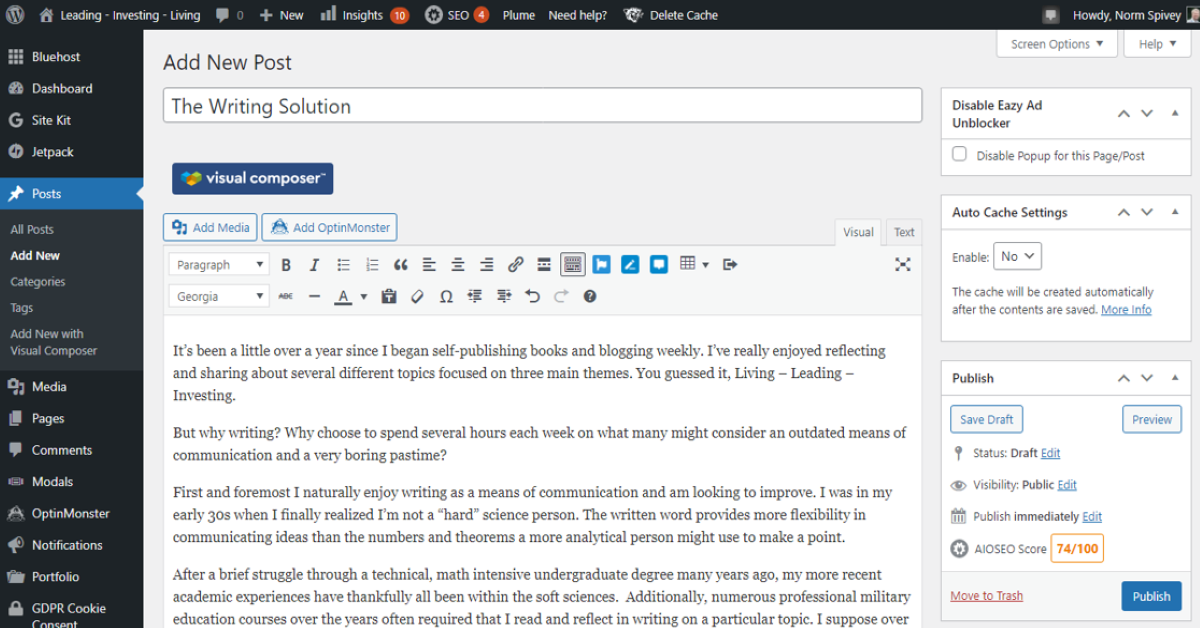This screenshot has width=1200, height=628.
Task: Insert a blockquote
Action: coord(400,264)
